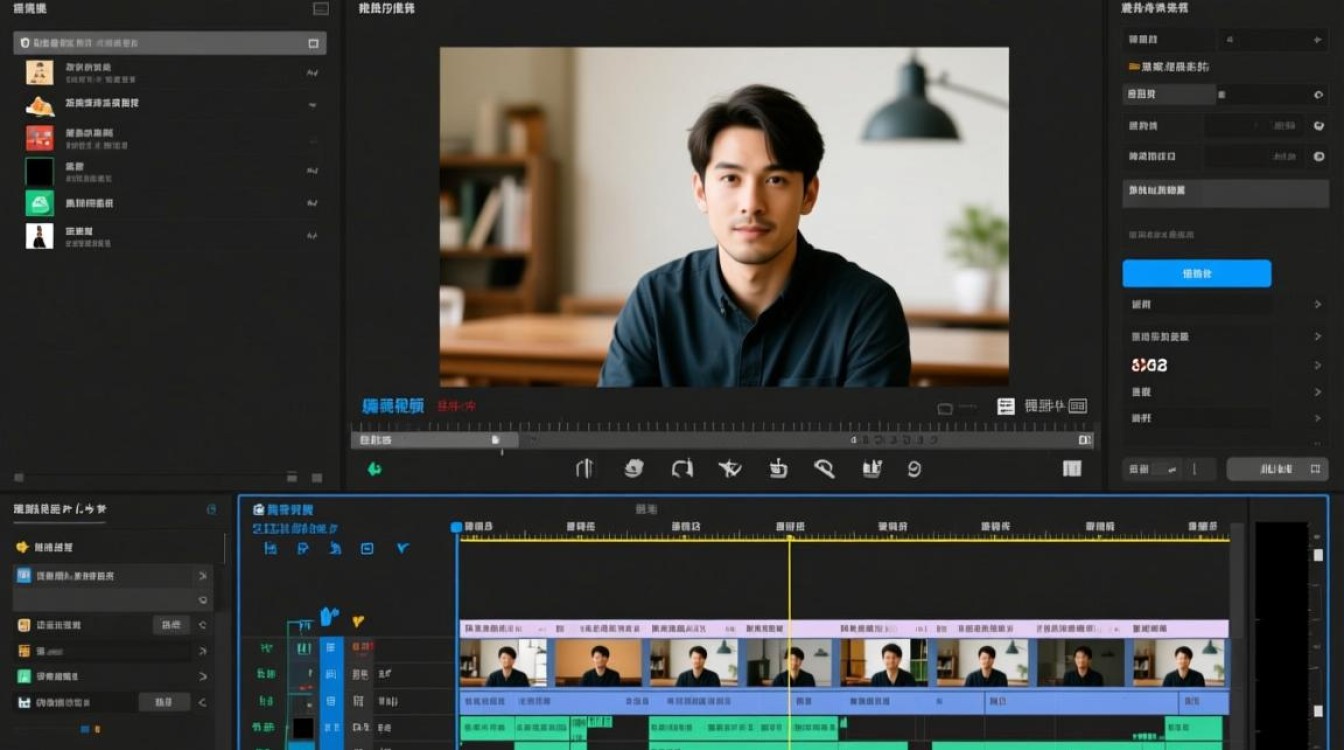Screen dimensions: 1344x750
Task: Select the red thumbnail in the media list
Action: click(39, 138)
